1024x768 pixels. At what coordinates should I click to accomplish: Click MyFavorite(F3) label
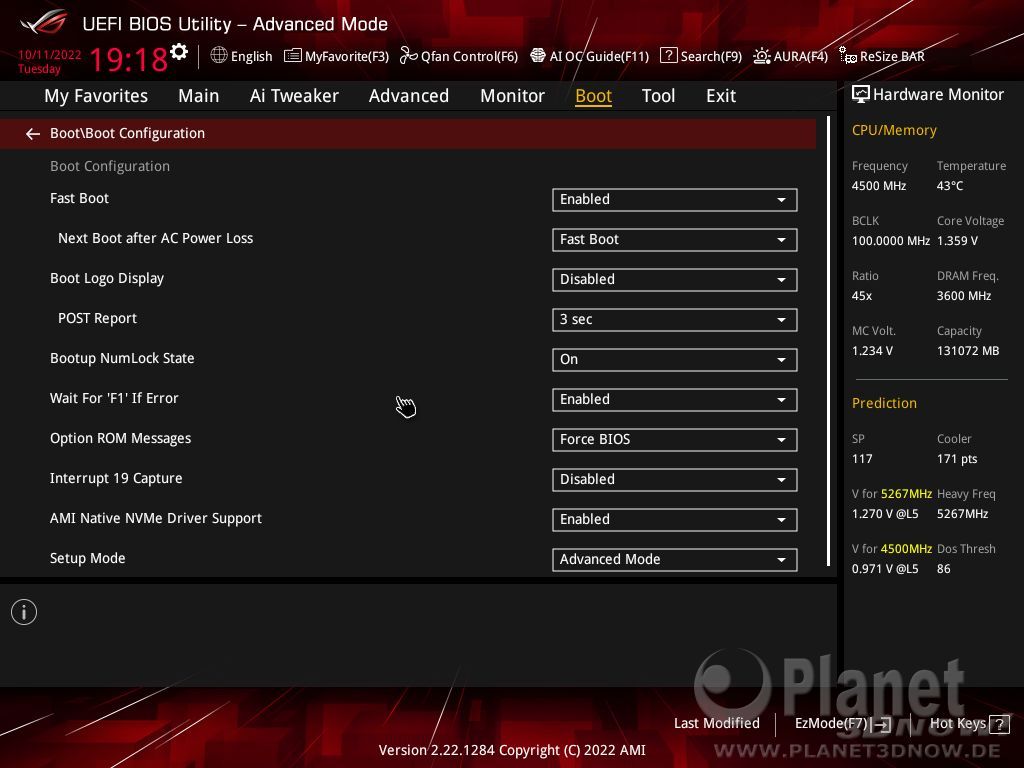347,56
